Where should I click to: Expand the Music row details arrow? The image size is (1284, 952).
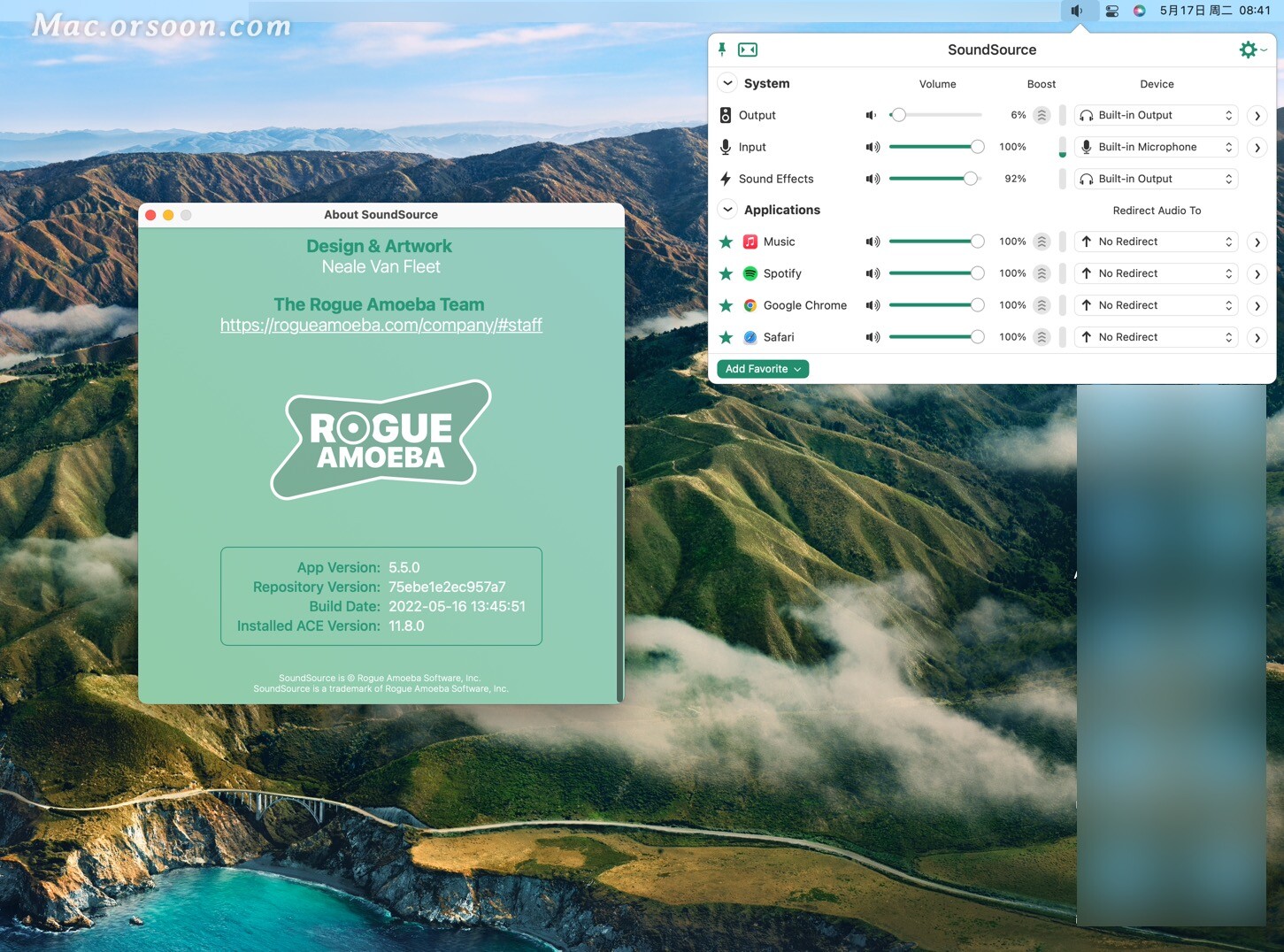point(1257,242)
